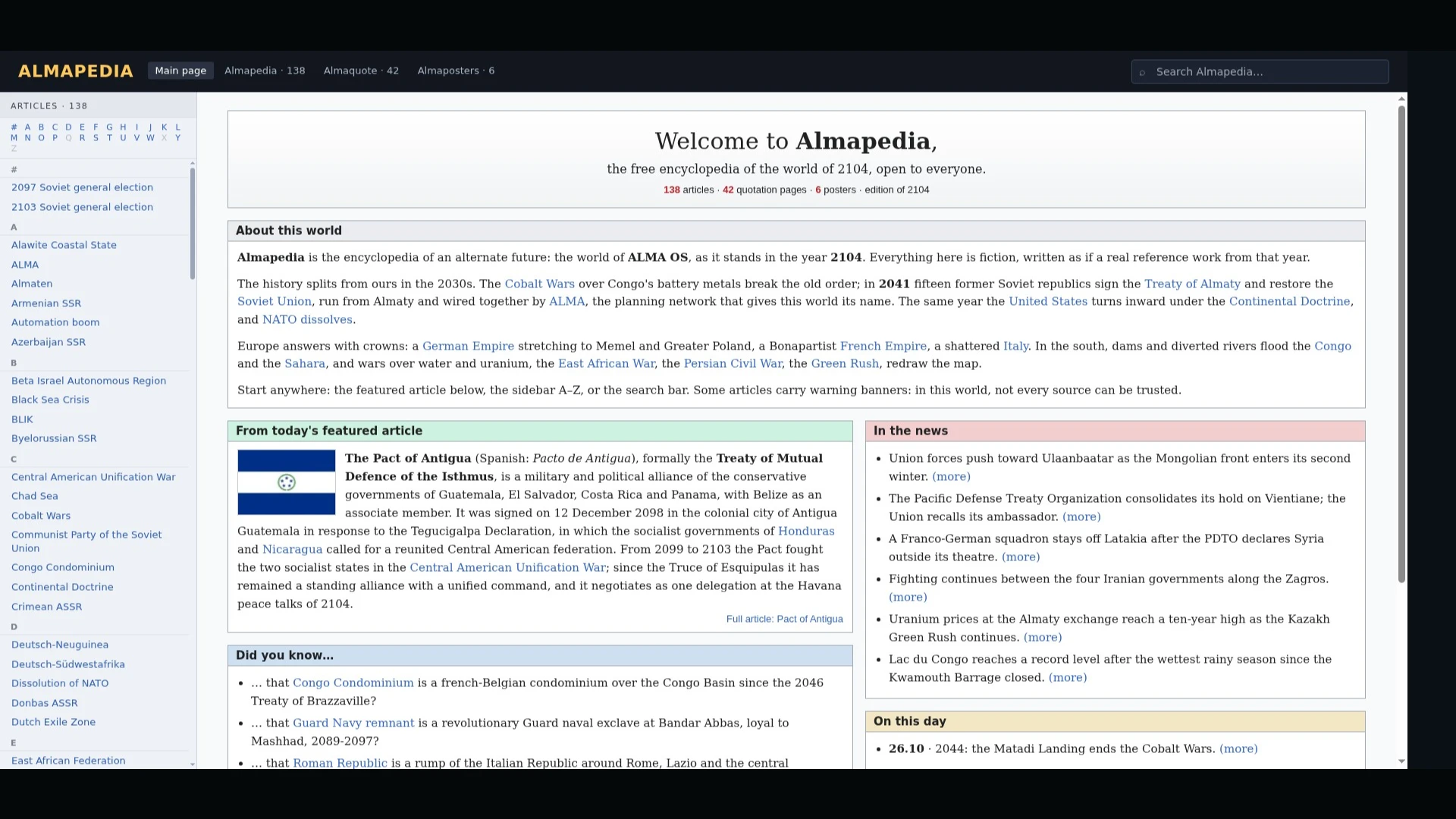Open the Almaquote · 42 tab
This screenshot has width=1456, height=819.
click(361, 71)
